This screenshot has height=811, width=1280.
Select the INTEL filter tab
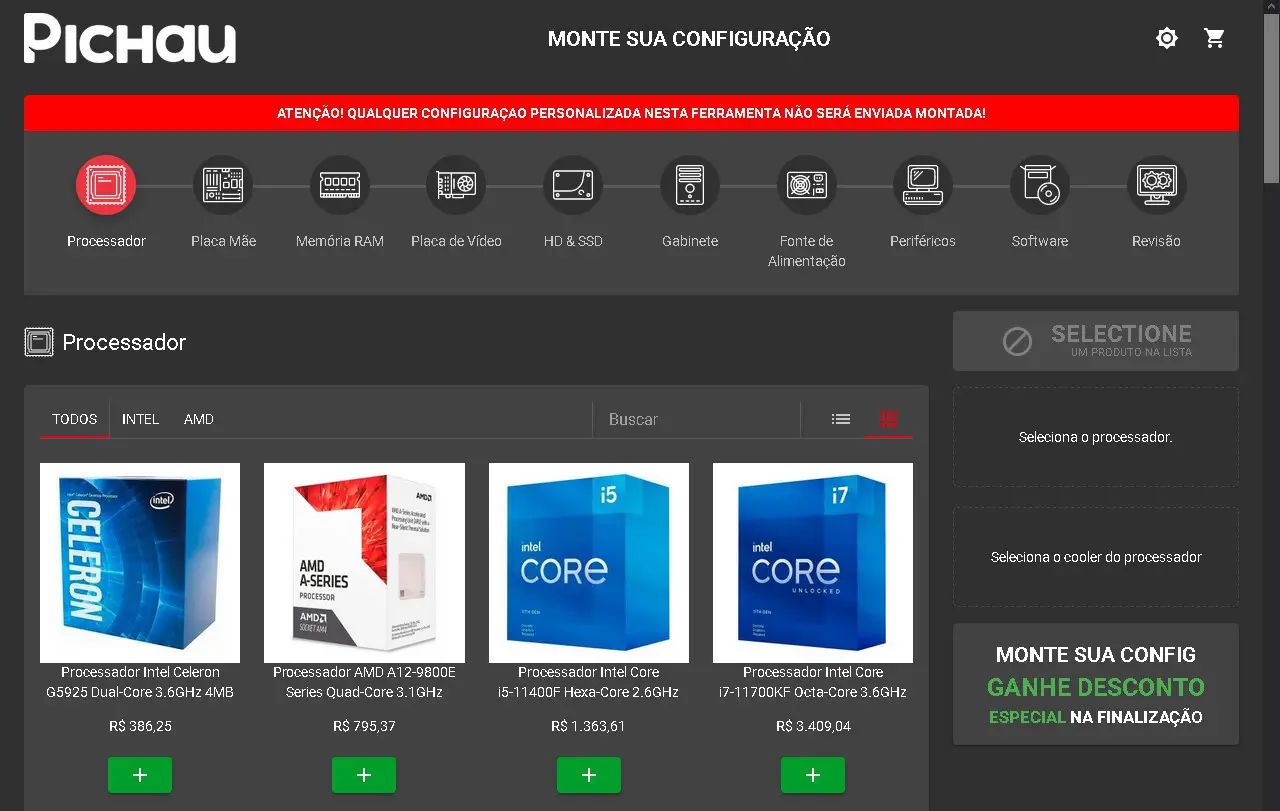(x=141, y=419)
